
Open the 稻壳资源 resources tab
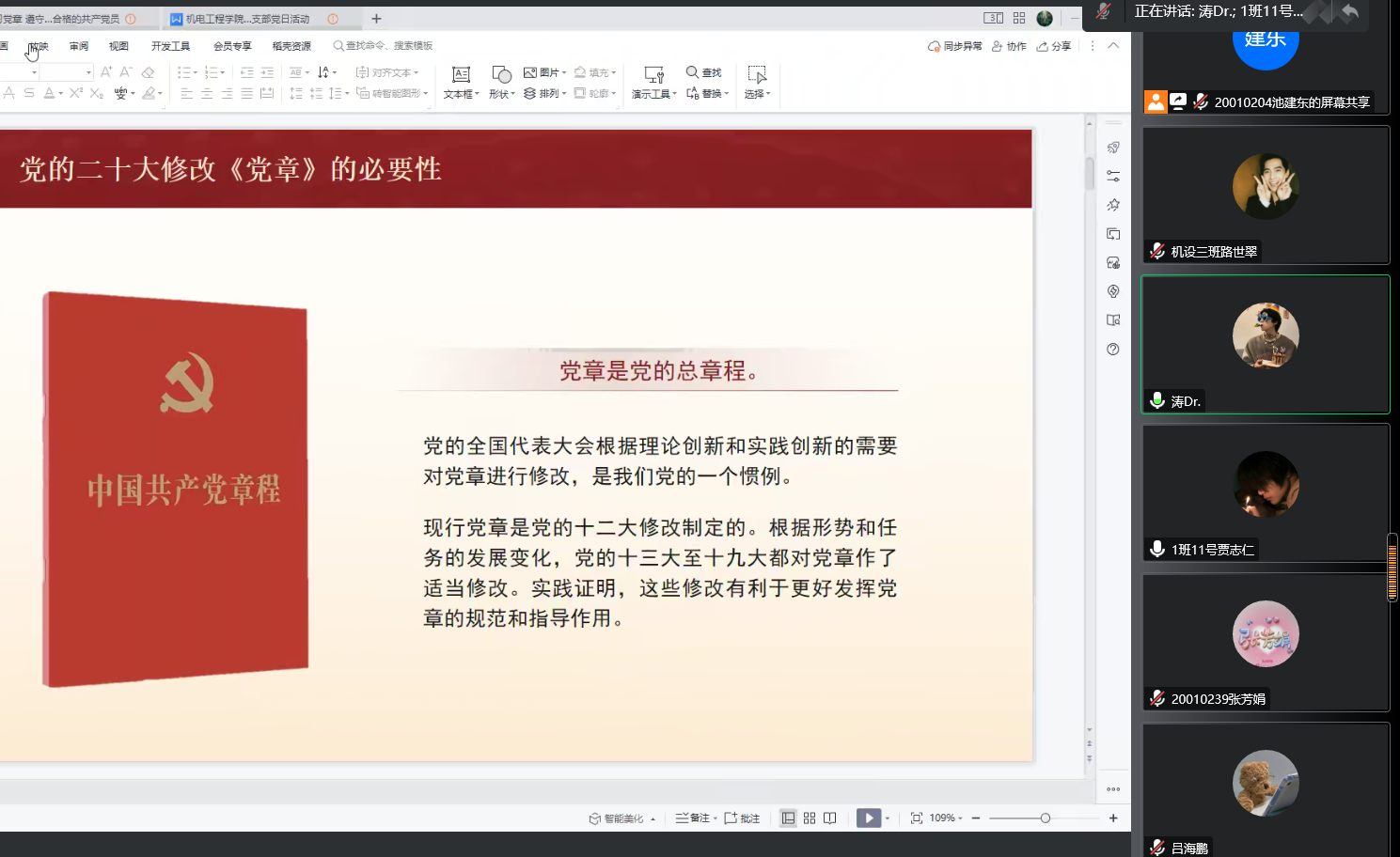pos(291,46)
